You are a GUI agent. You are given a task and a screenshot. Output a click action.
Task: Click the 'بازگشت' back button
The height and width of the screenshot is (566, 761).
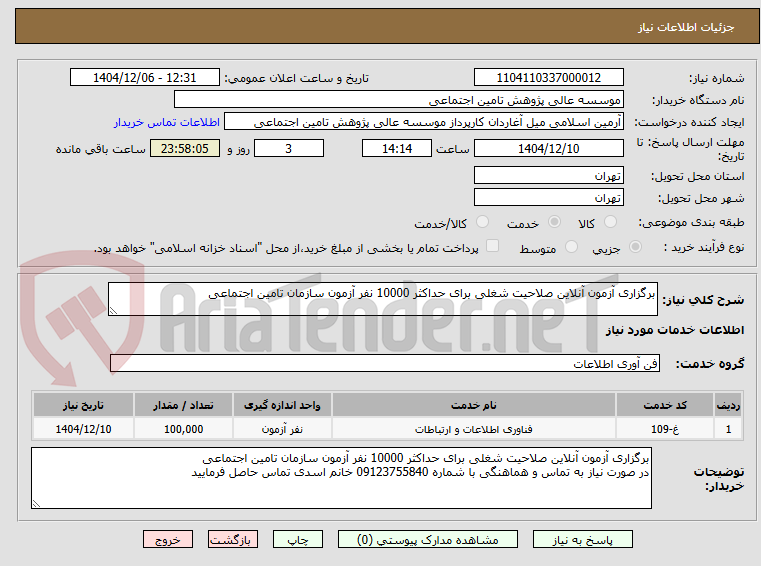coord(232,540)
